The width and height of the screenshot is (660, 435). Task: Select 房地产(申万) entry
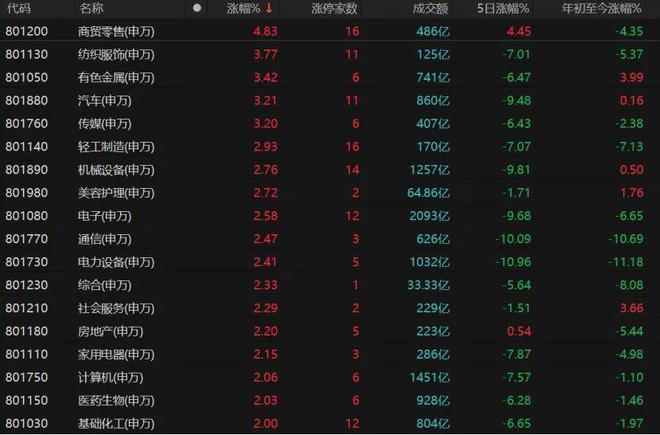coord(111,331)
